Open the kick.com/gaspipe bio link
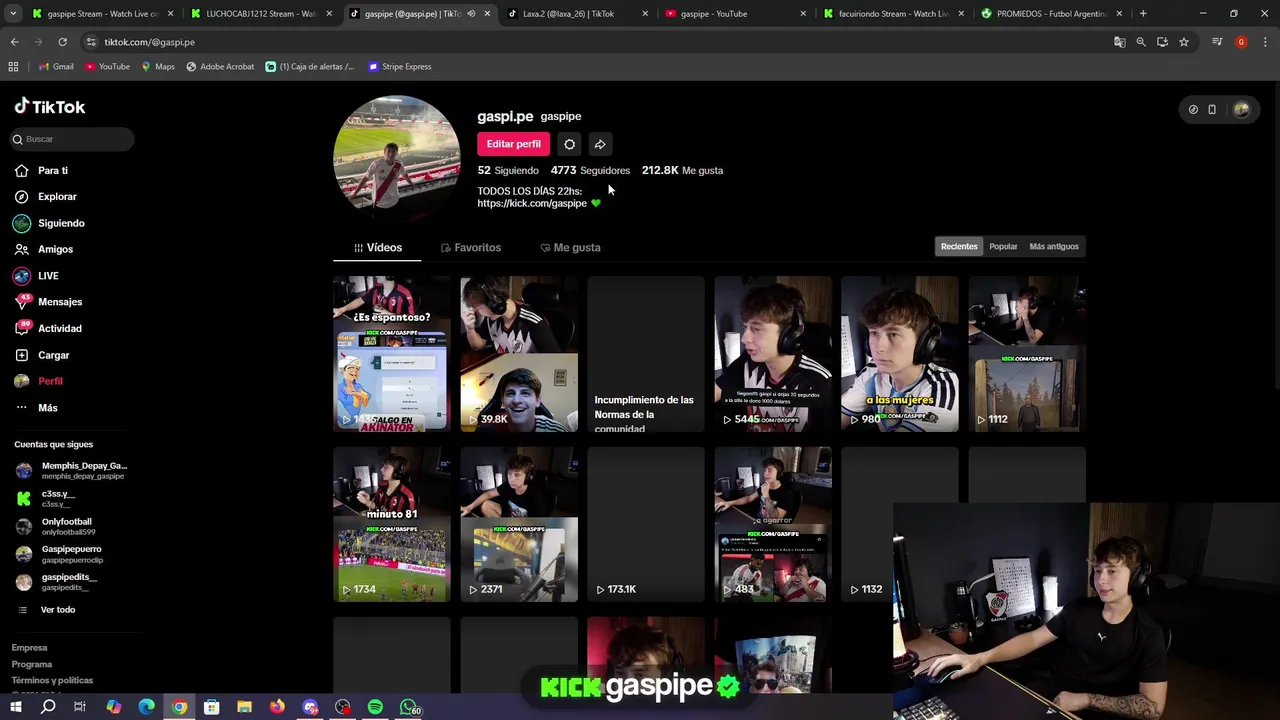The width and height of the screenshot is (1280, 720). [x=532, y=203]
